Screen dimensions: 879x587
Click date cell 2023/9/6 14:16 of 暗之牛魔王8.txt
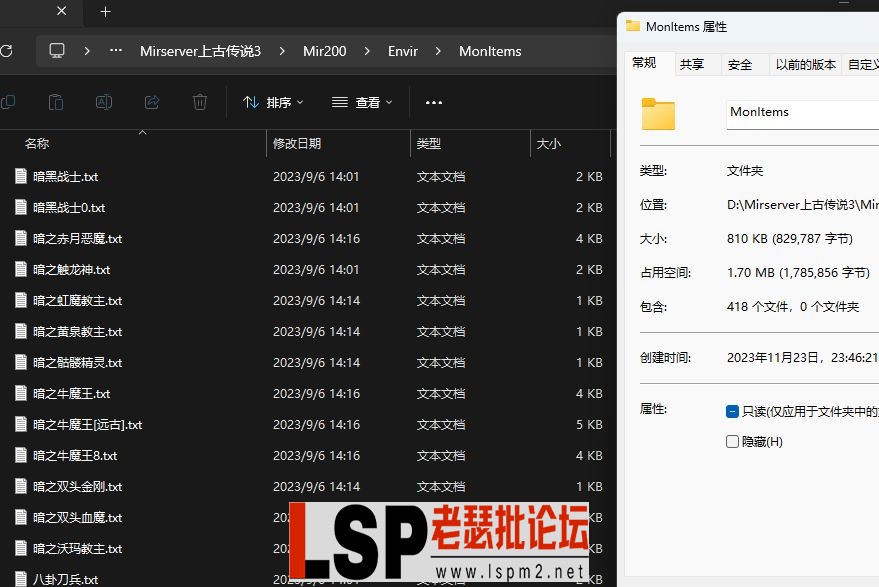[x=316, y=456]
